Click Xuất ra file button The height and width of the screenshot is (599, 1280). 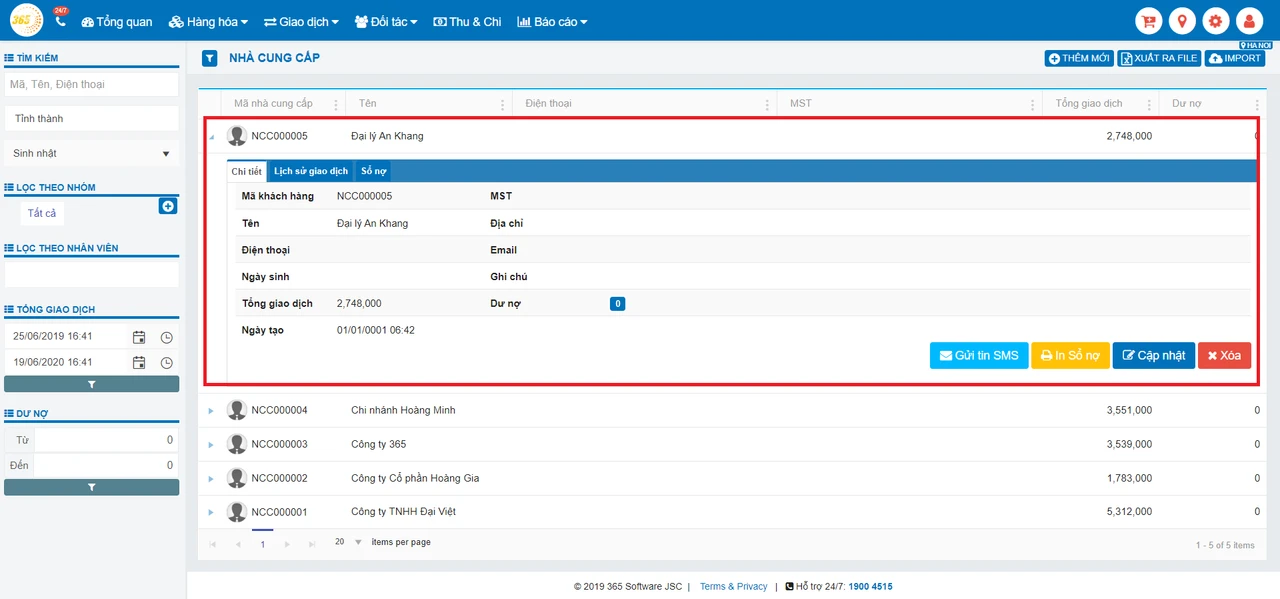coord(1160,58)
